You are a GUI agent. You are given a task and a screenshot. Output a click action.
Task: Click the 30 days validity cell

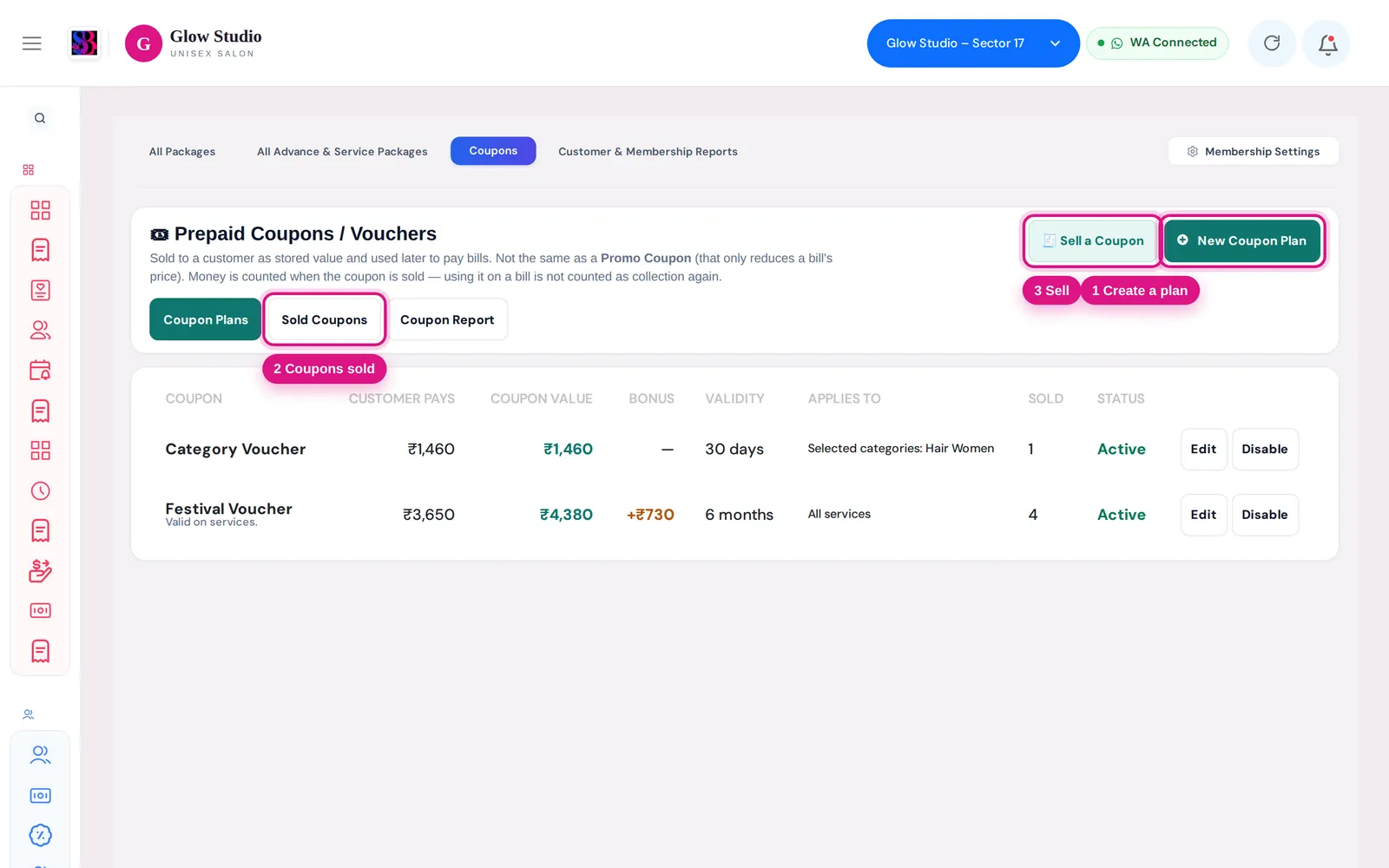[734, 449]
